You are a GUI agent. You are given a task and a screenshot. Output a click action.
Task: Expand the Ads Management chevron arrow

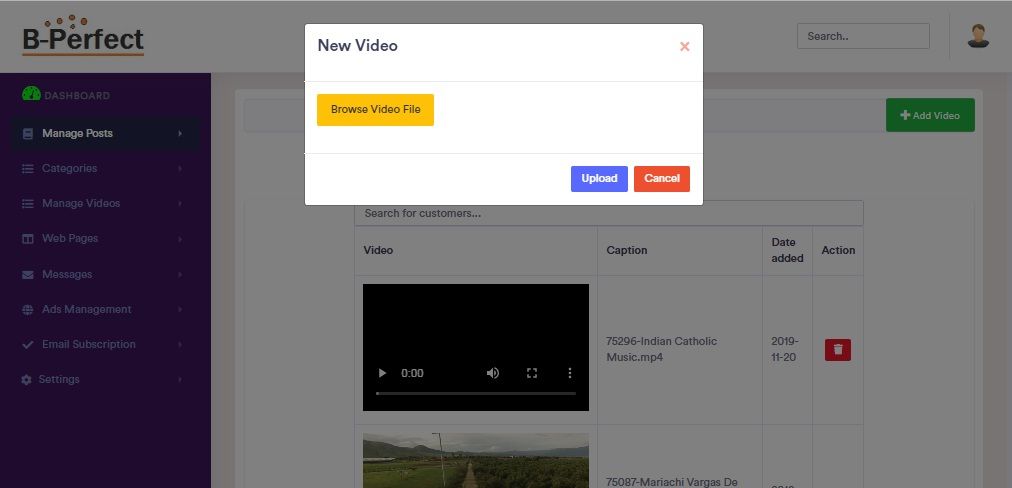(180, 310)
